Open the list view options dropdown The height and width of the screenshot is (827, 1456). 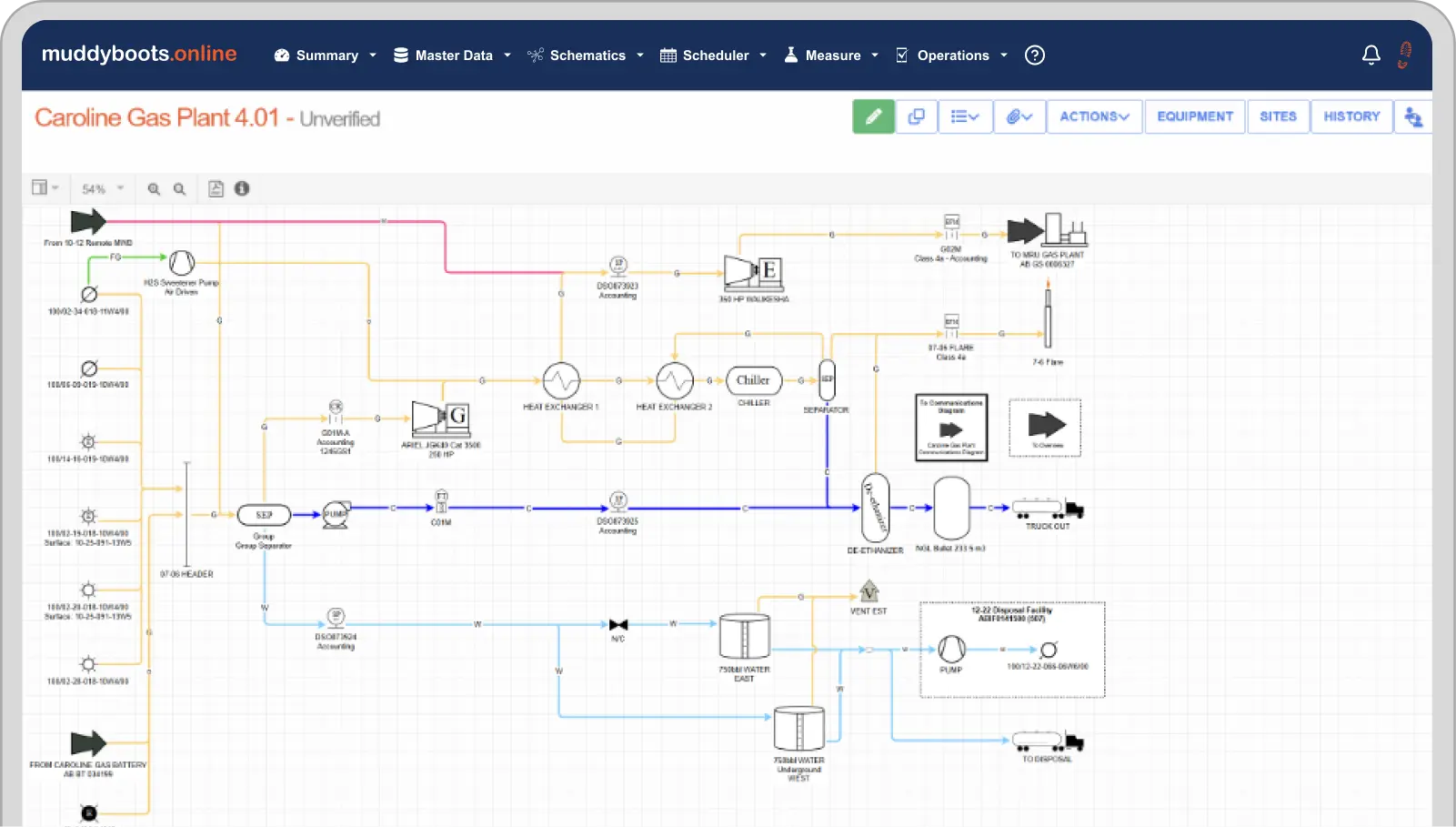pyautogui.click(x=964, y=116)
